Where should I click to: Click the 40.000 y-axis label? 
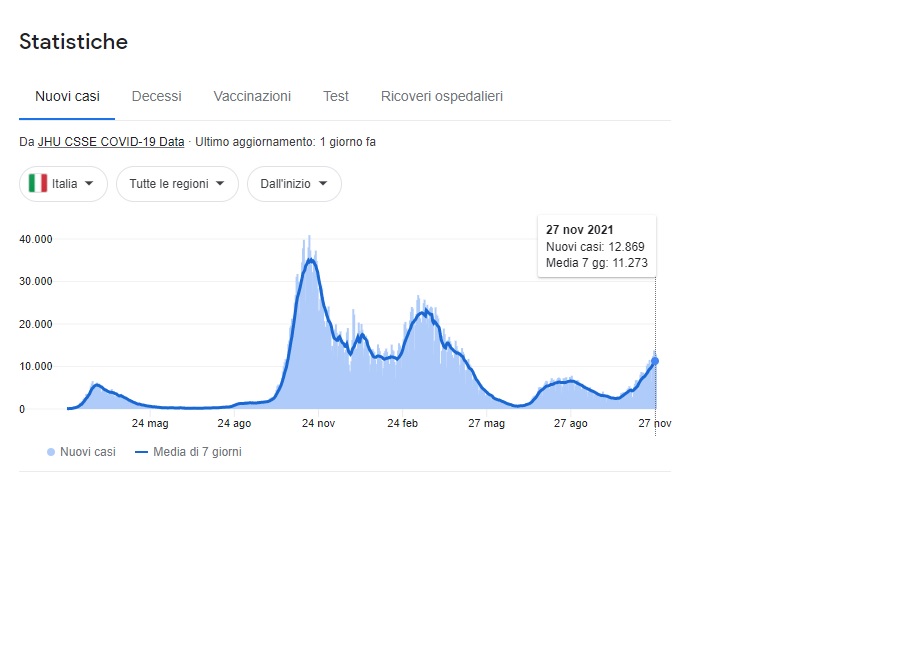click(x=36, y=239)
